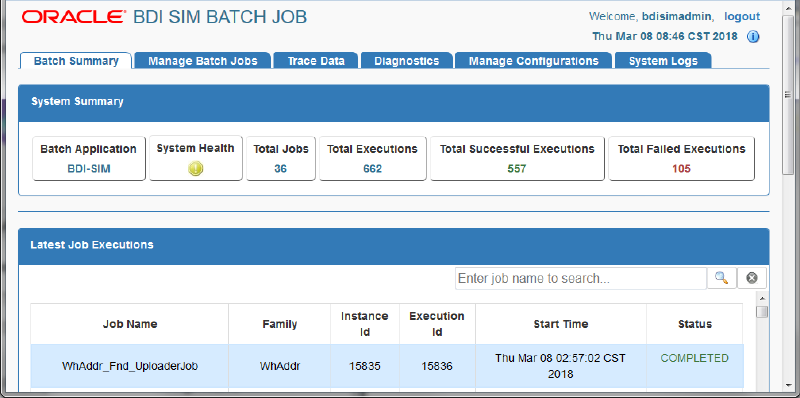This screenshot has height=398, width=800.
Task: Switch to the Manage Batch Jobs tab
Action: point(203,61)
